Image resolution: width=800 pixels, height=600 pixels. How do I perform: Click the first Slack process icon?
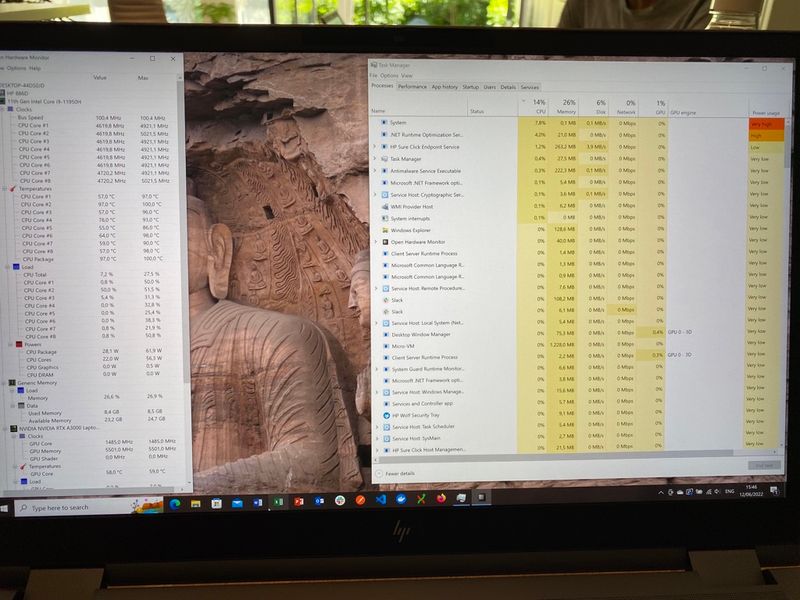tap(386, 300)
